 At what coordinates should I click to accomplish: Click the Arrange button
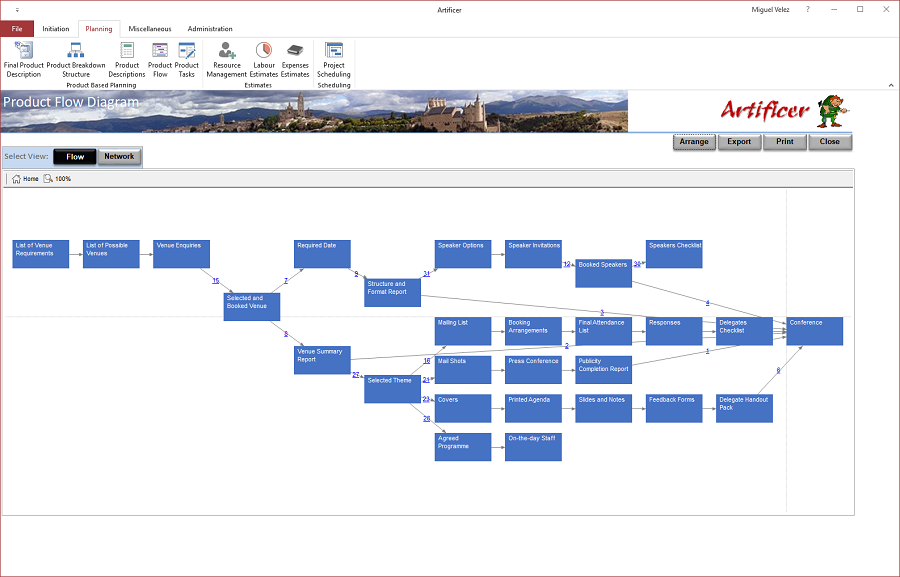694,142
